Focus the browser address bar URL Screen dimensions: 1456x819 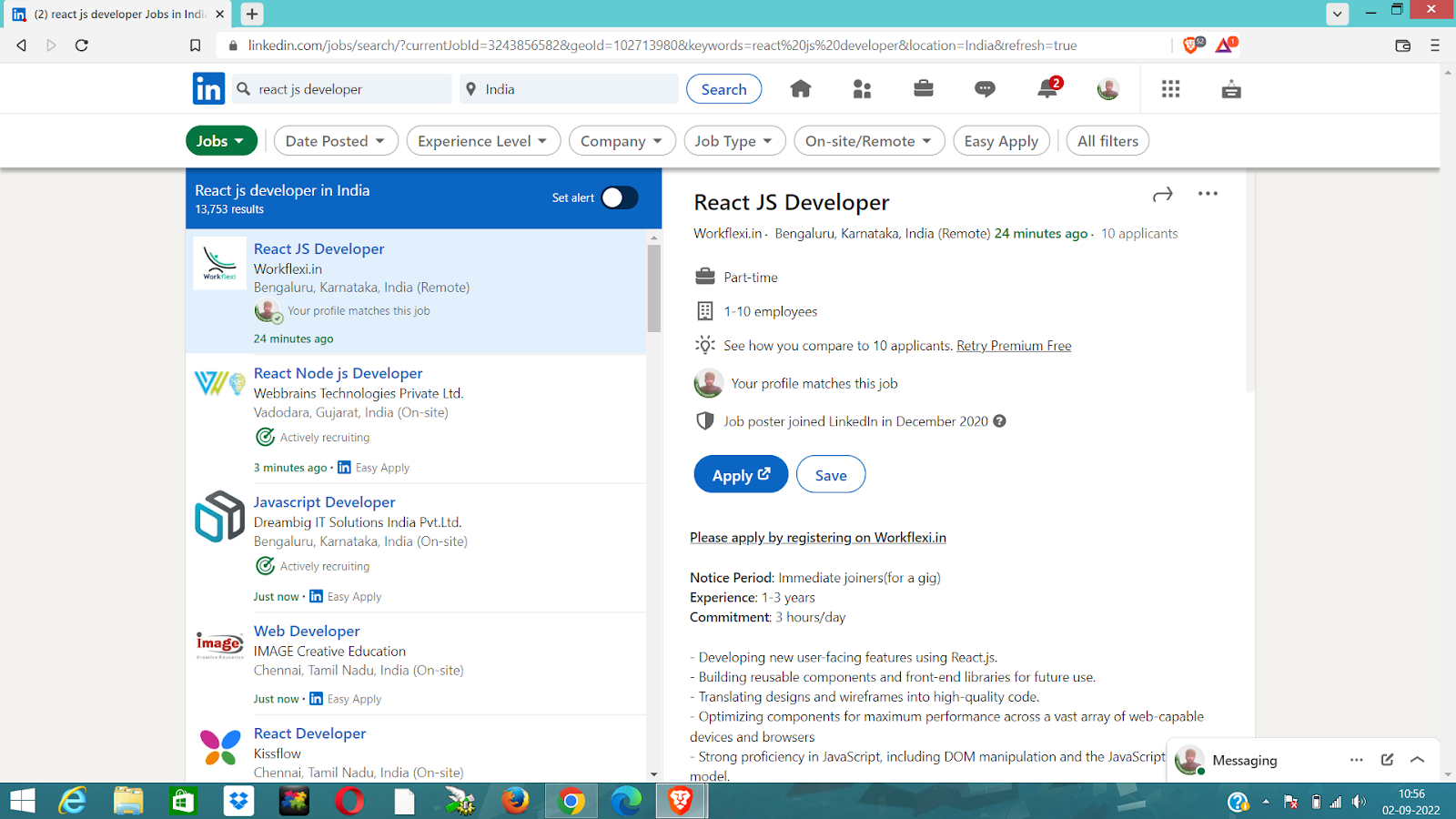pos(662,45)
